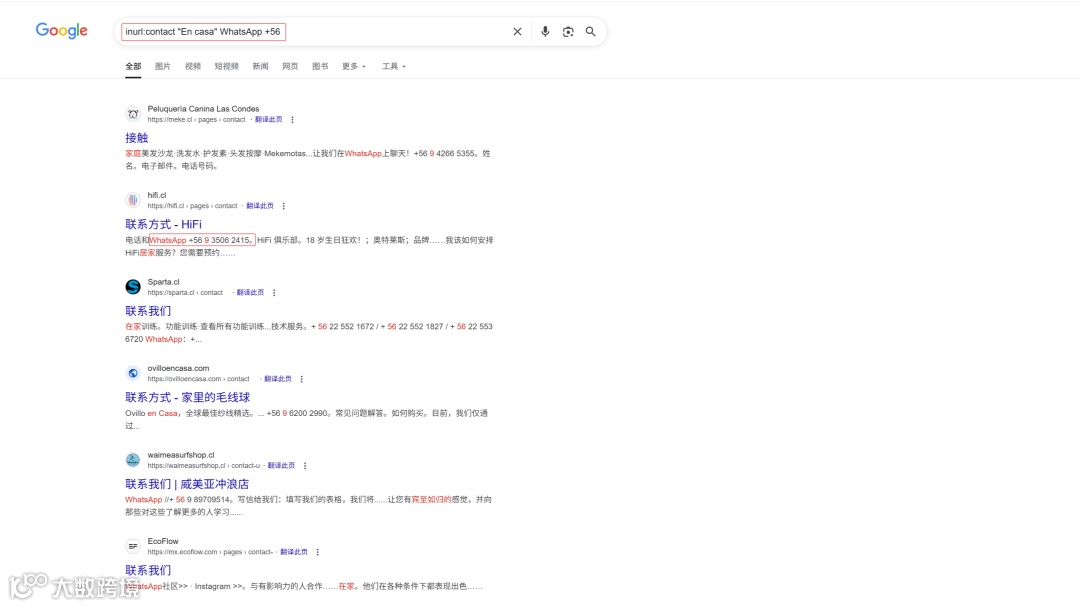Click 翻译此页 for the waimeasurfshop.cl result
Screen dimensions: 1080x607
point(281,466)
